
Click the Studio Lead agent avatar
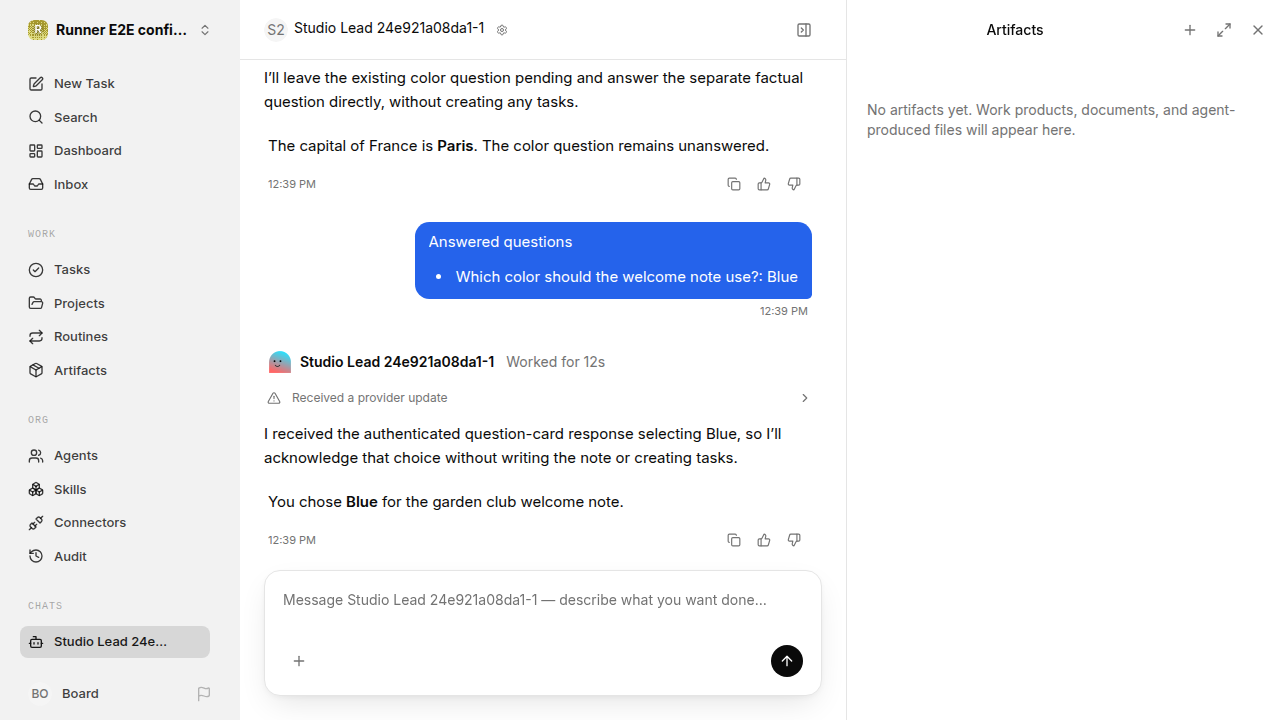(x=280, y=362)
